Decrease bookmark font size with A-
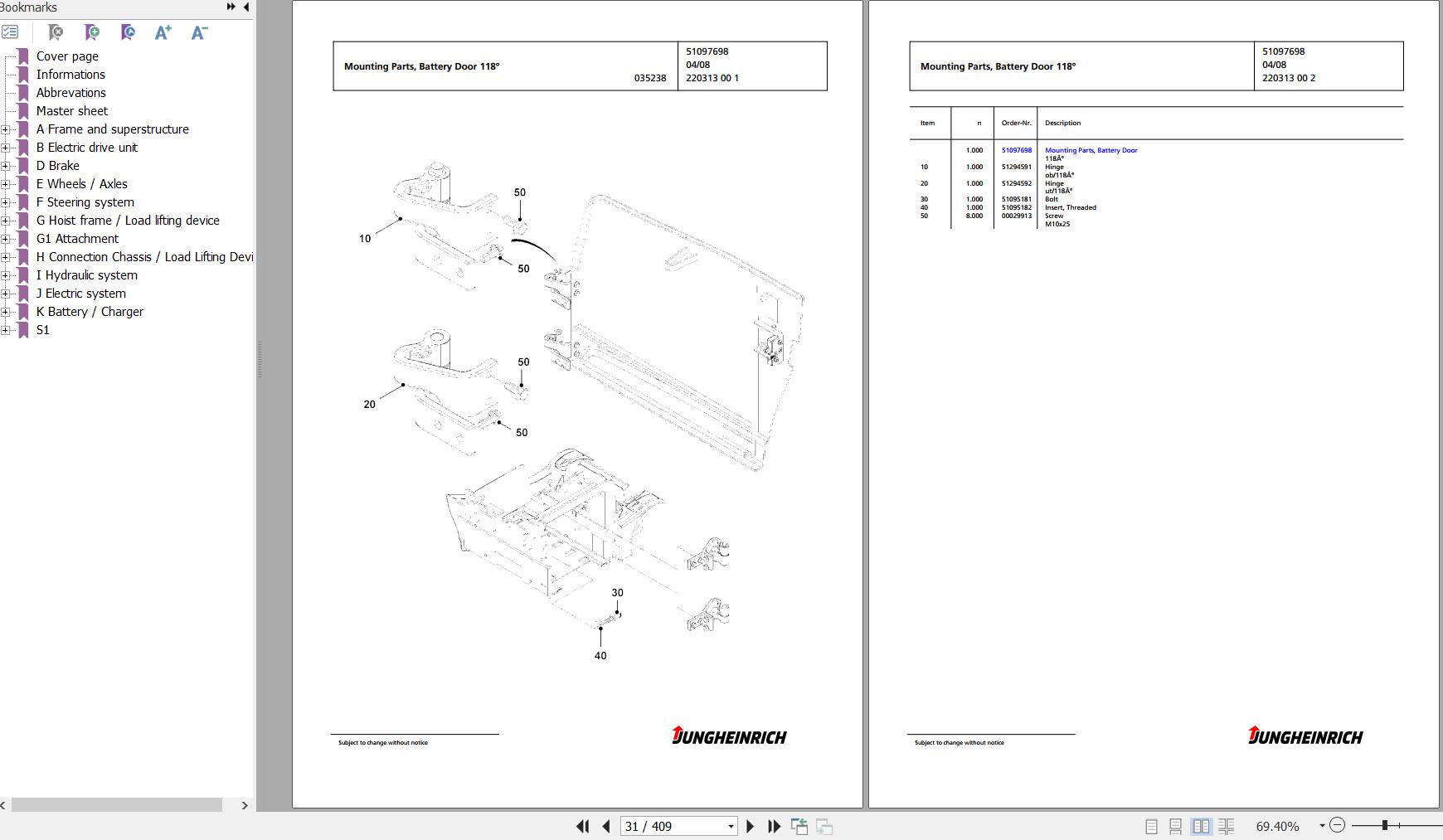1443x840 pixels. point(199,32)
